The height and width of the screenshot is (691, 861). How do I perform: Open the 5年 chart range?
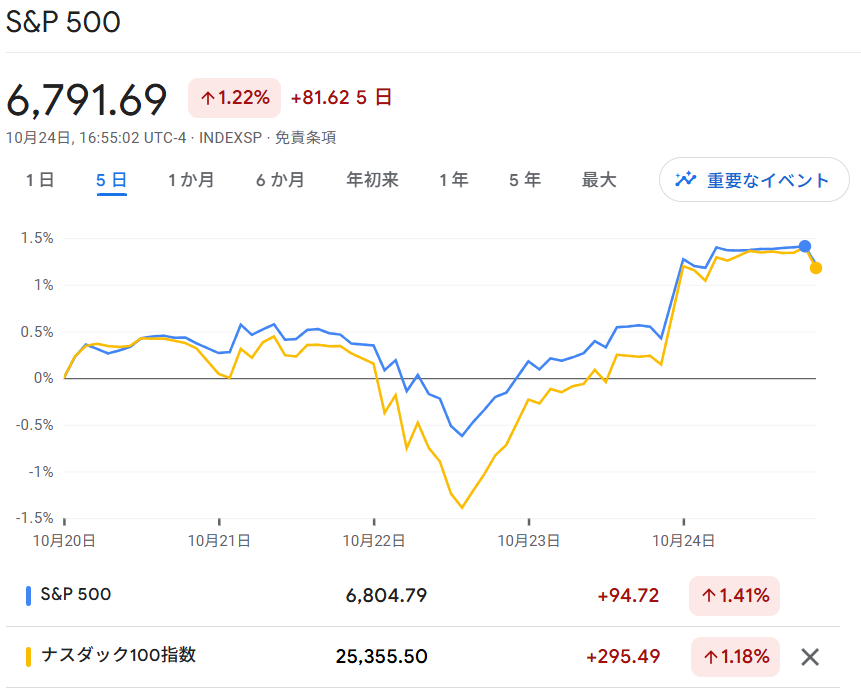pos(525,180)
